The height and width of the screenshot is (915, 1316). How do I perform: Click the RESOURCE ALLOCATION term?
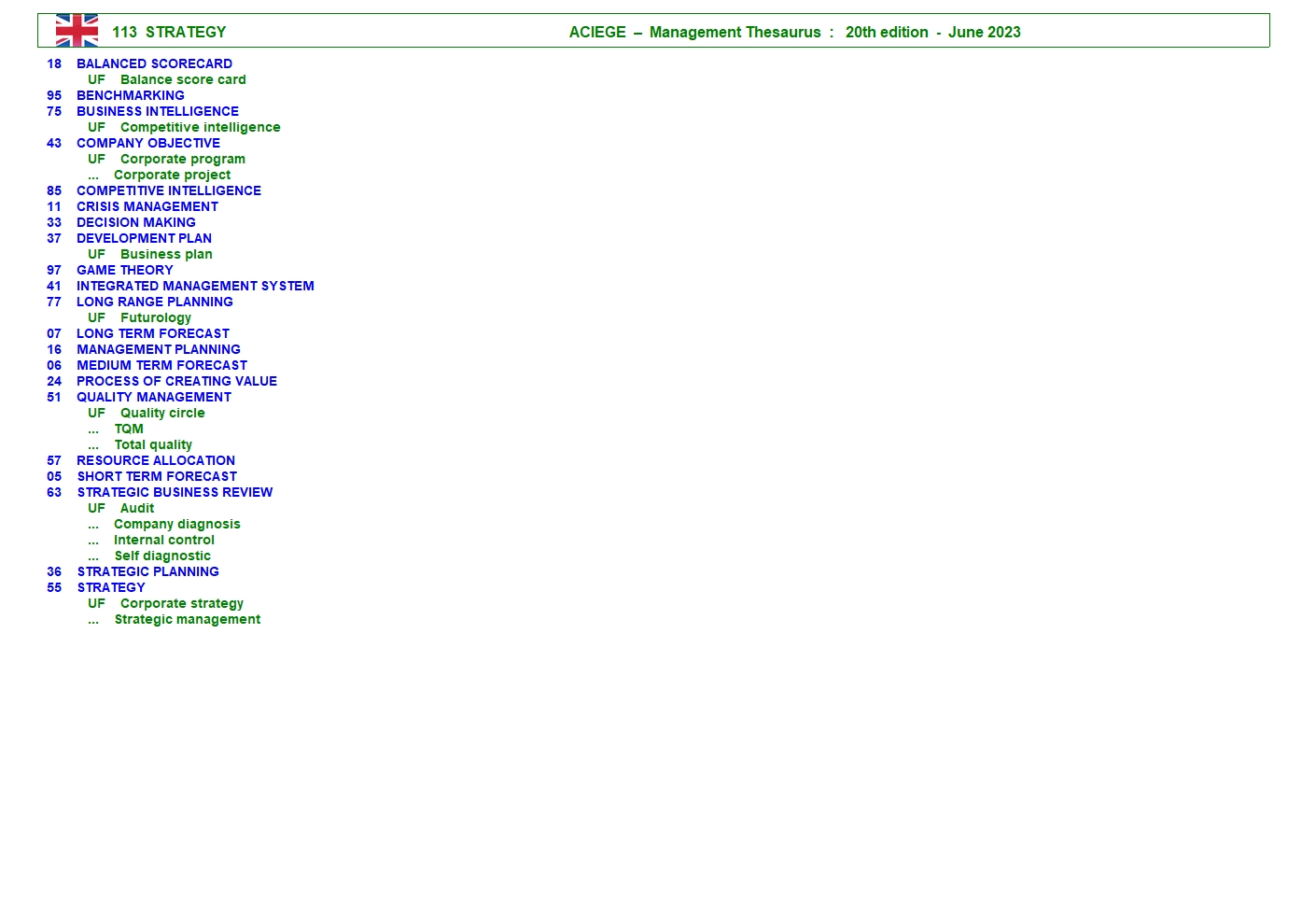[x=156, y=460]
